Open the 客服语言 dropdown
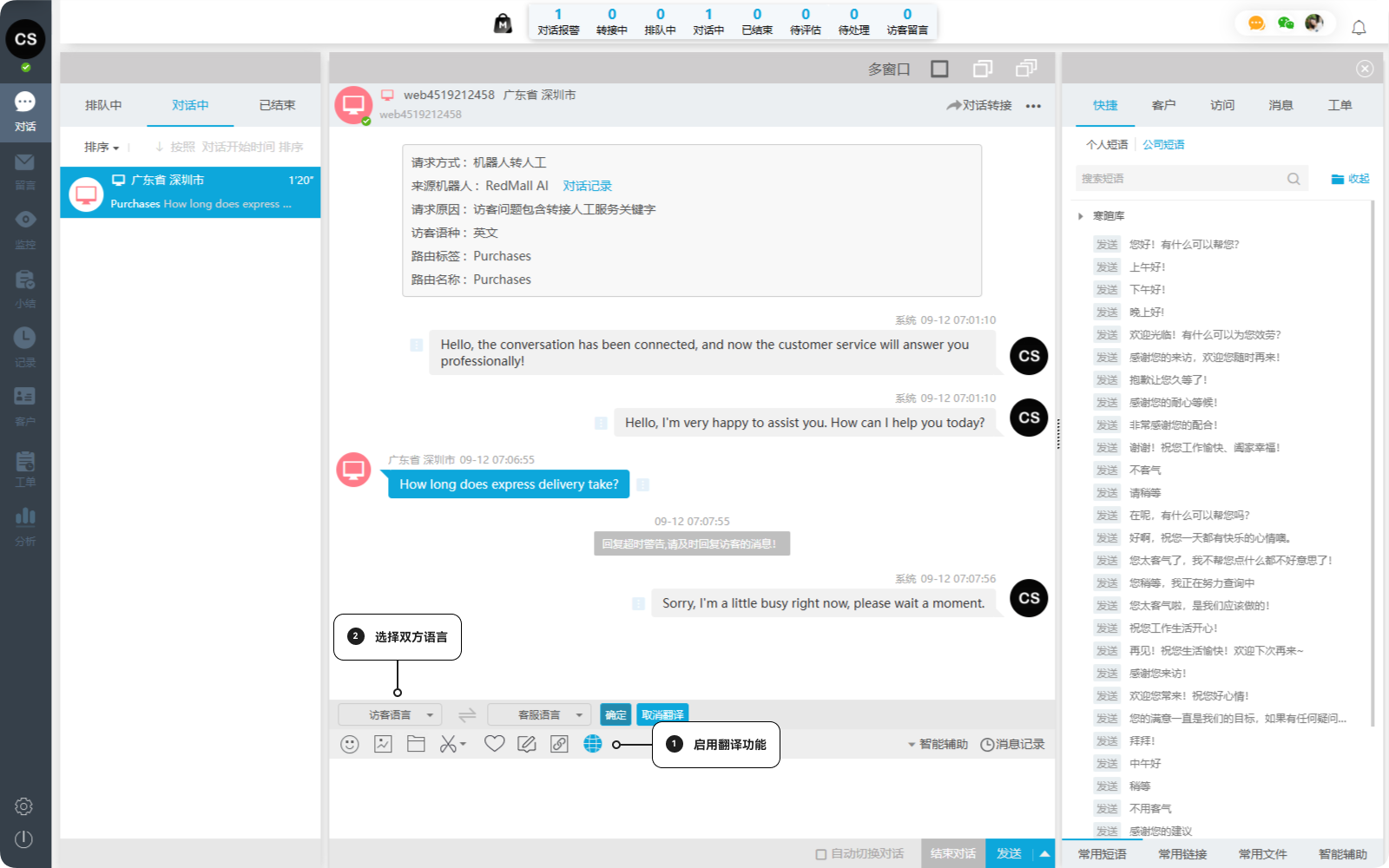Image resolution: width=1389 pixels, height=868 pixels. 539,715
